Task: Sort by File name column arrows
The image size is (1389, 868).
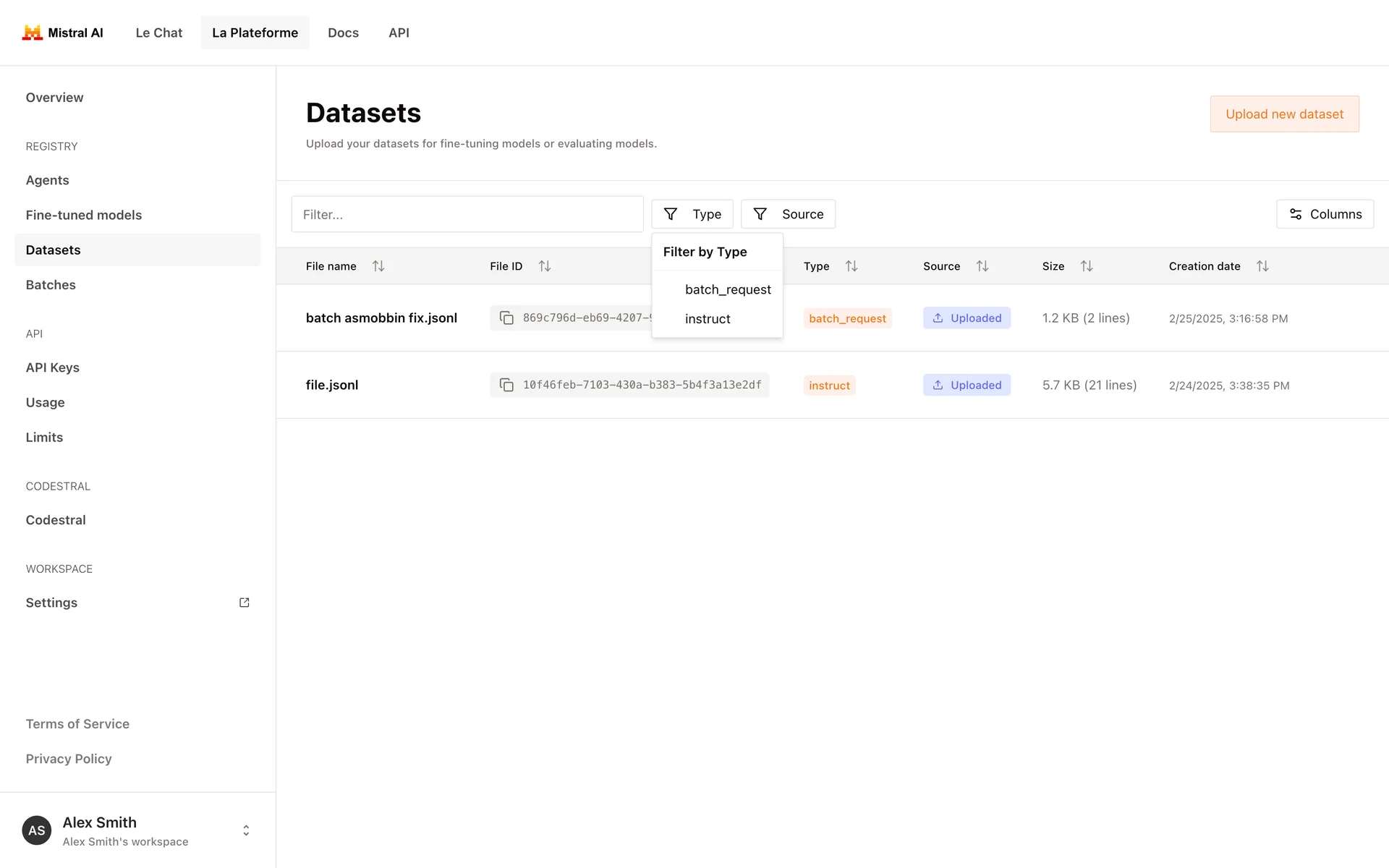Action: click(378, 266)
